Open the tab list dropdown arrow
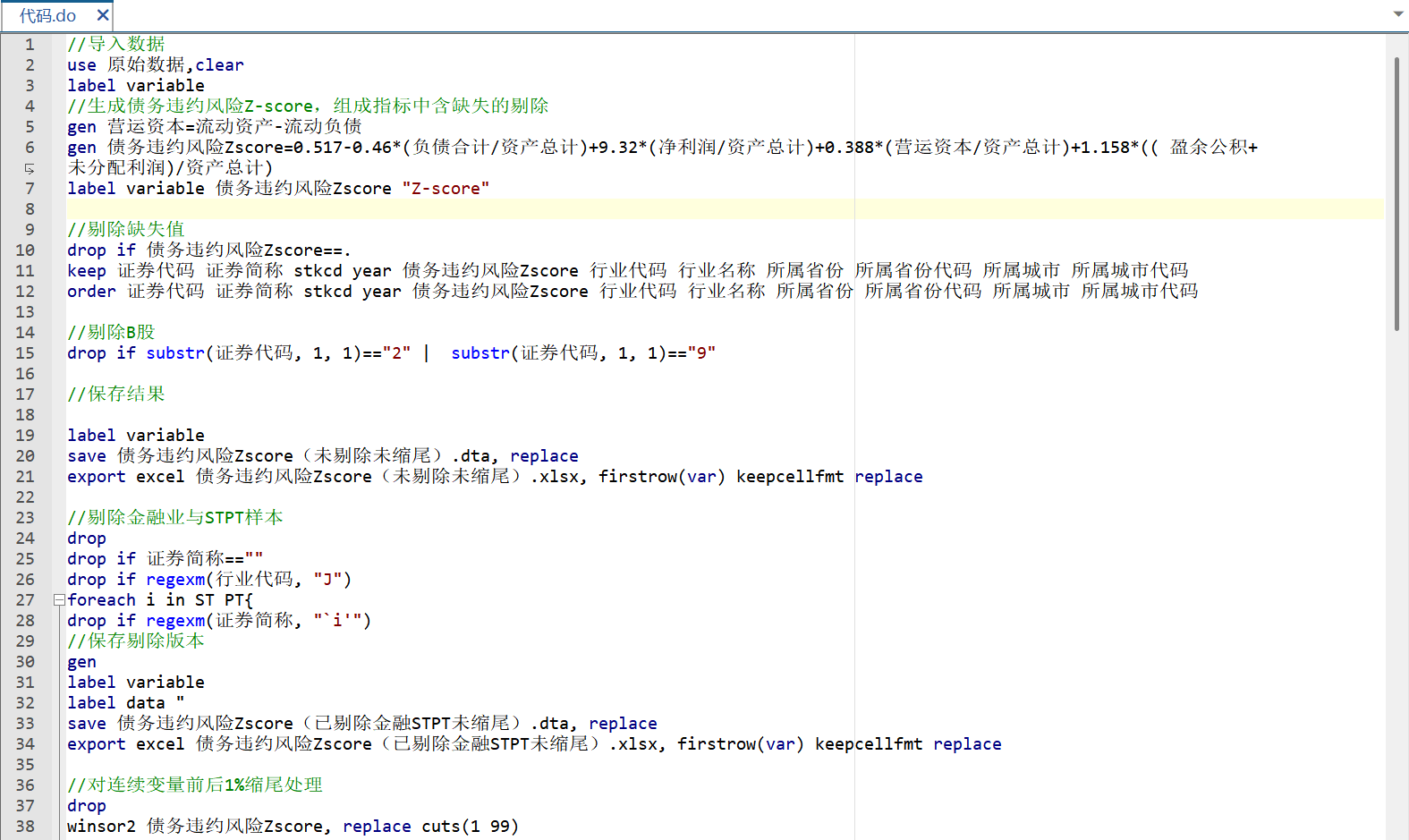 1398,13
